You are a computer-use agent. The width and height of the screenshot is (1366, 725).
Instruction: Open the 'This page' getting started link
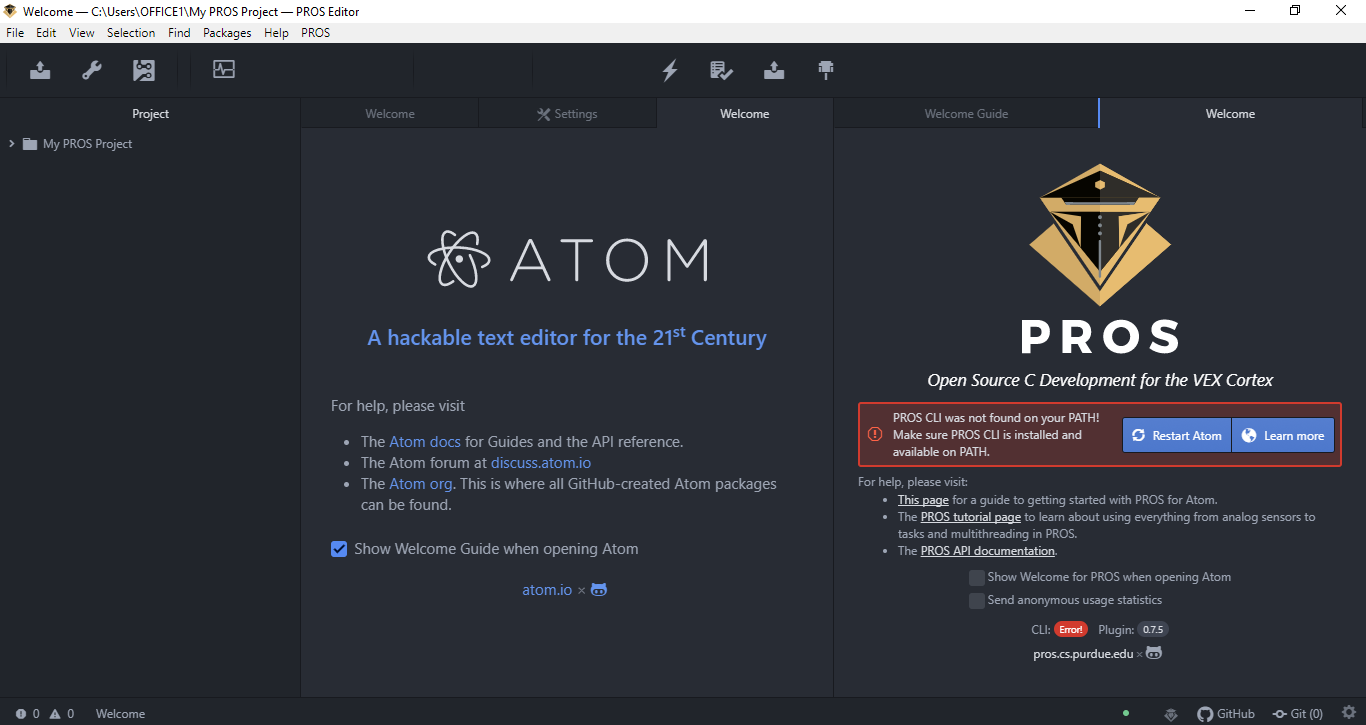923,500
